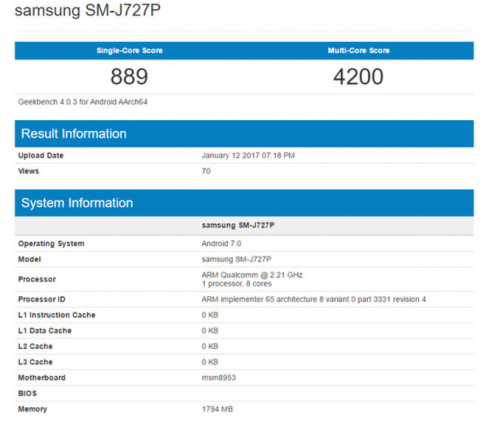Viewport: 500px width, 427px height.
Task: Select the 'Processor ID' label
Action: coord(41,299)
